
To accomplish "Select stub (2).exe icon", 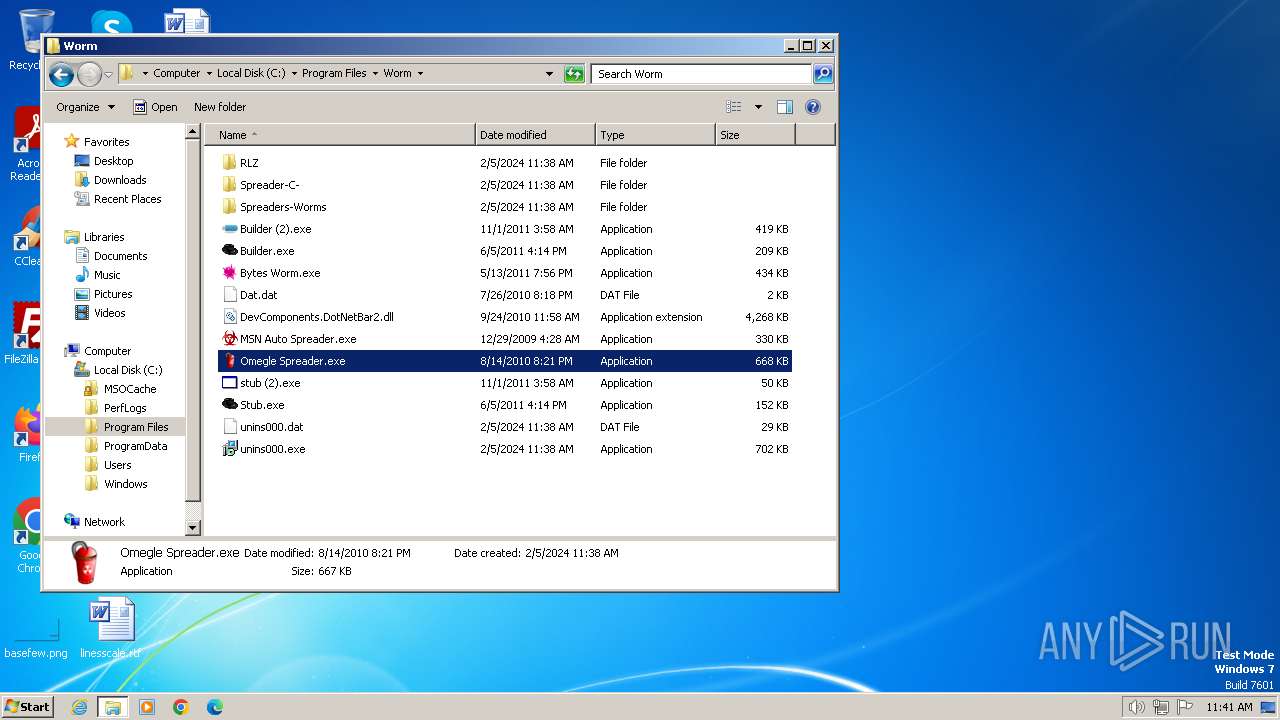I will click(229, 383).
